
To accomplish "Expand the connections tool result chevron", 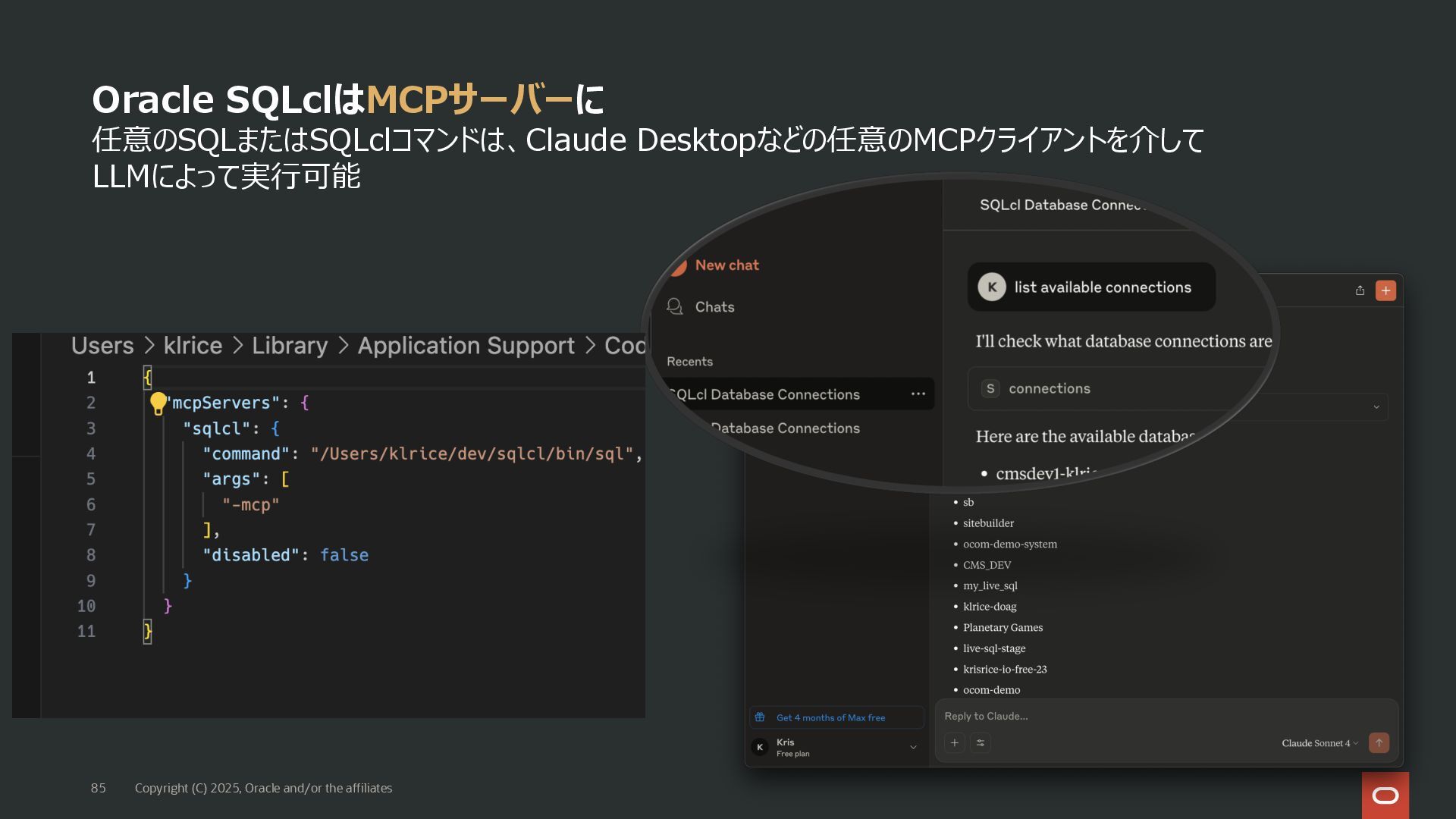I will [1376, 407].
